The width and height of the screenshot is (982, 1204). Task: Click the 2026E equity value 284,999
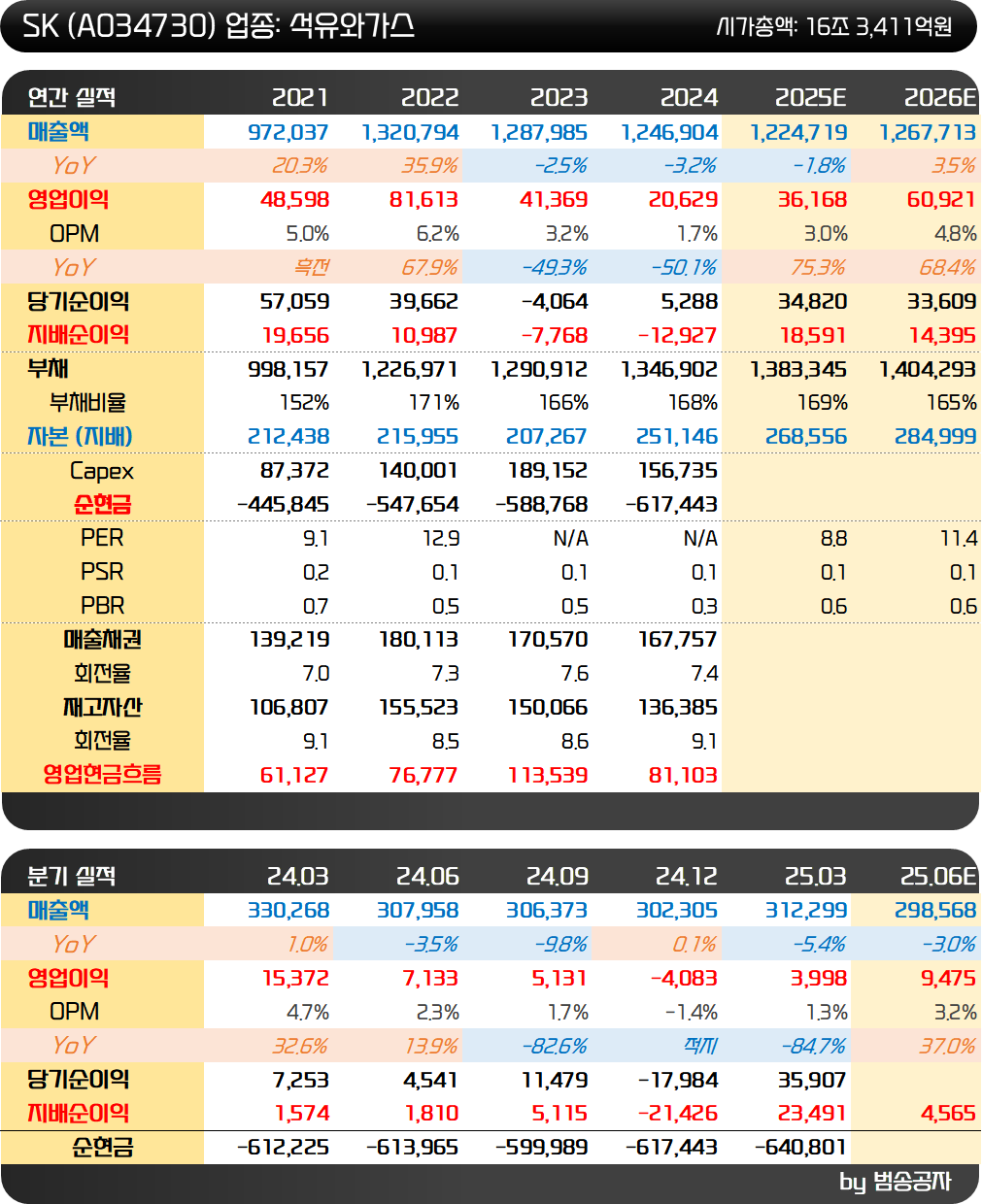tap(935, 437)
